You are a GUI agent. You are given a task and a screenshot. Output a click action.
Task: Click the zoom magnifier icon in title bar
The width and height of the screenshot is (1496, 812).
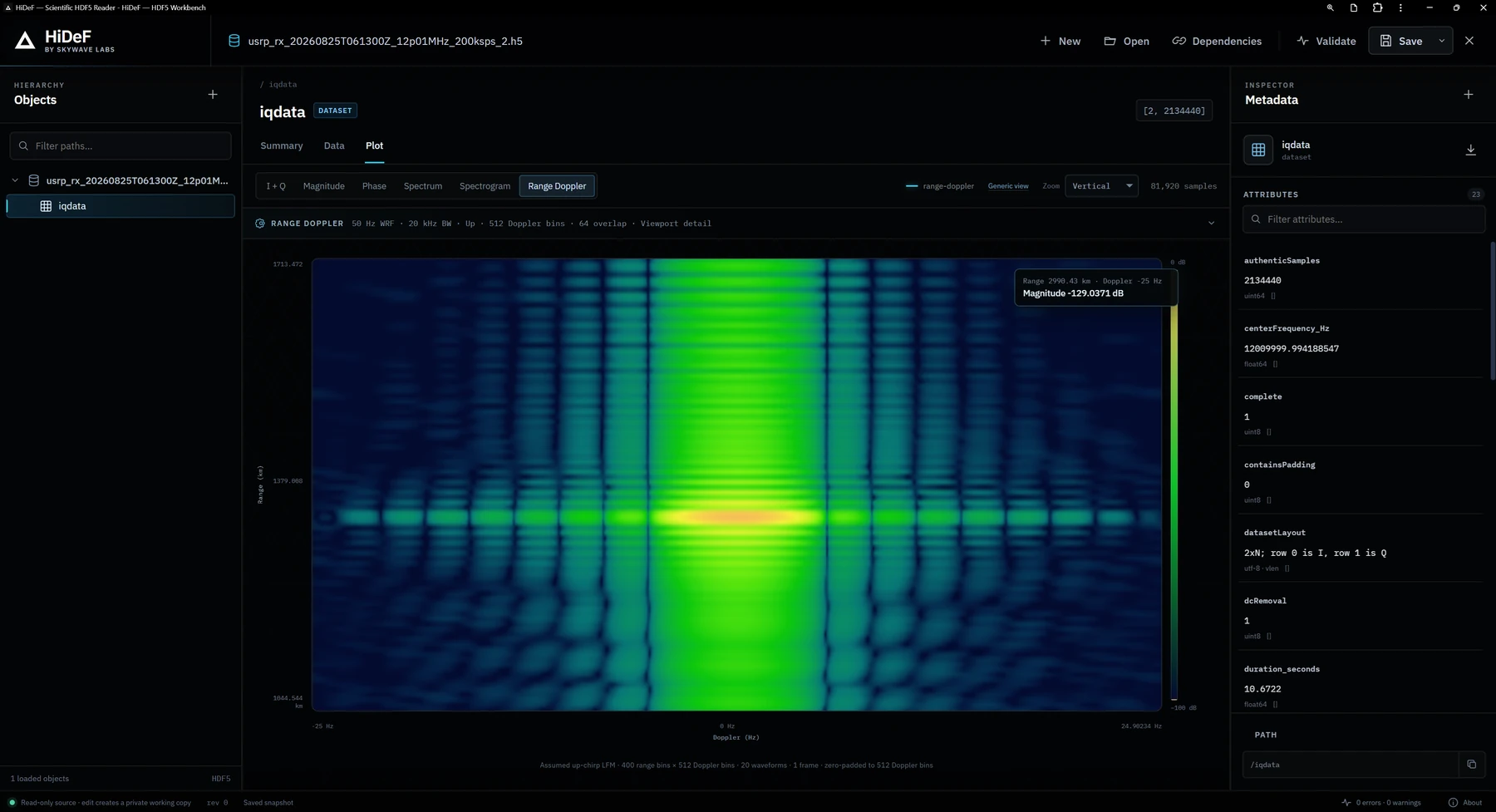[1330, 7]
